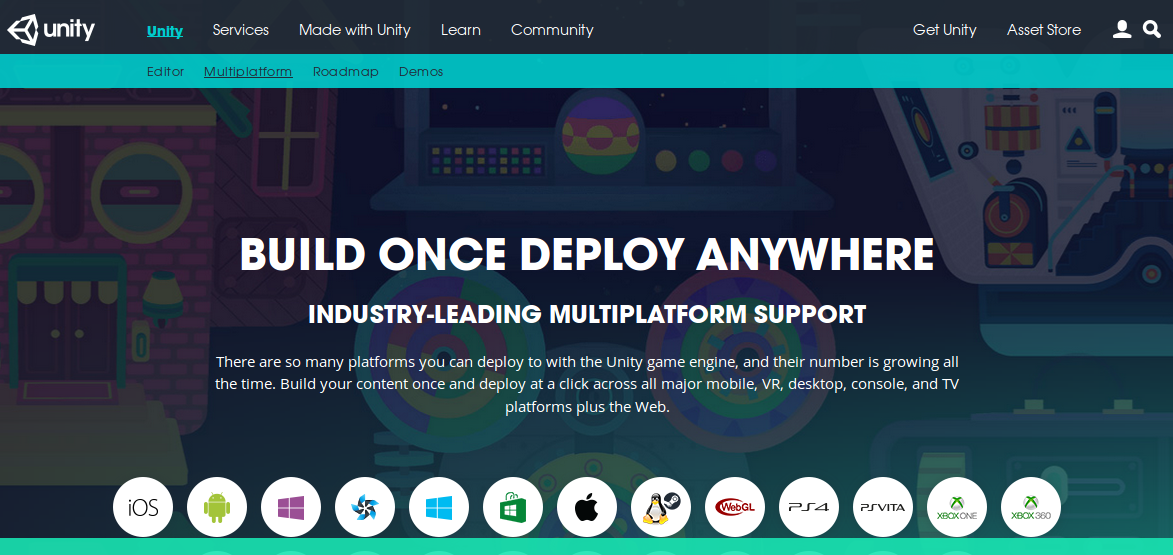
Task: Switch to the Multiplatform sub-navigation tab
Action: [x=248, y=72]
